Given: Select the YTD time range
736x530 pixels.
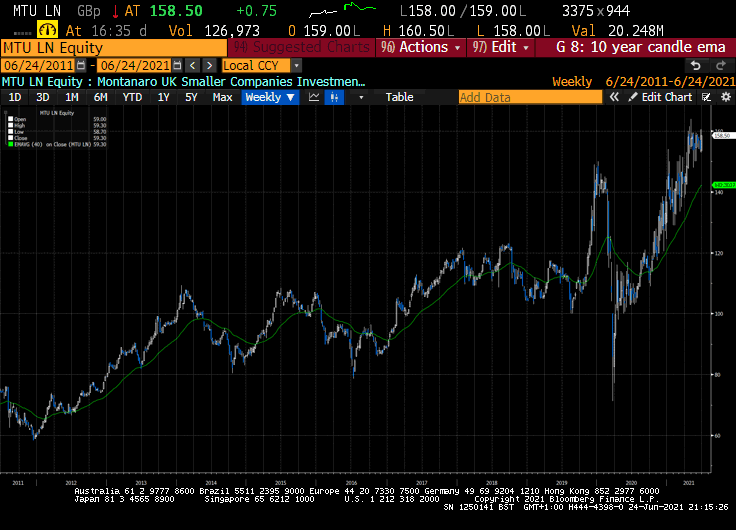Looking at the screenshot, I should [x=132, y=97].
